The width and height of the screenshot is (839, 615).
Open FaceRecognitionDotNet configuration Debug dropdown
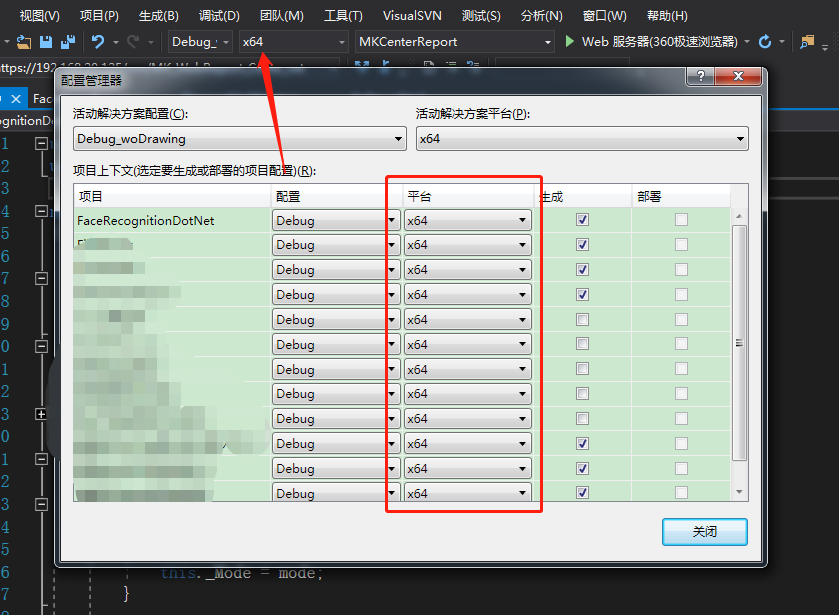[335, 221]
